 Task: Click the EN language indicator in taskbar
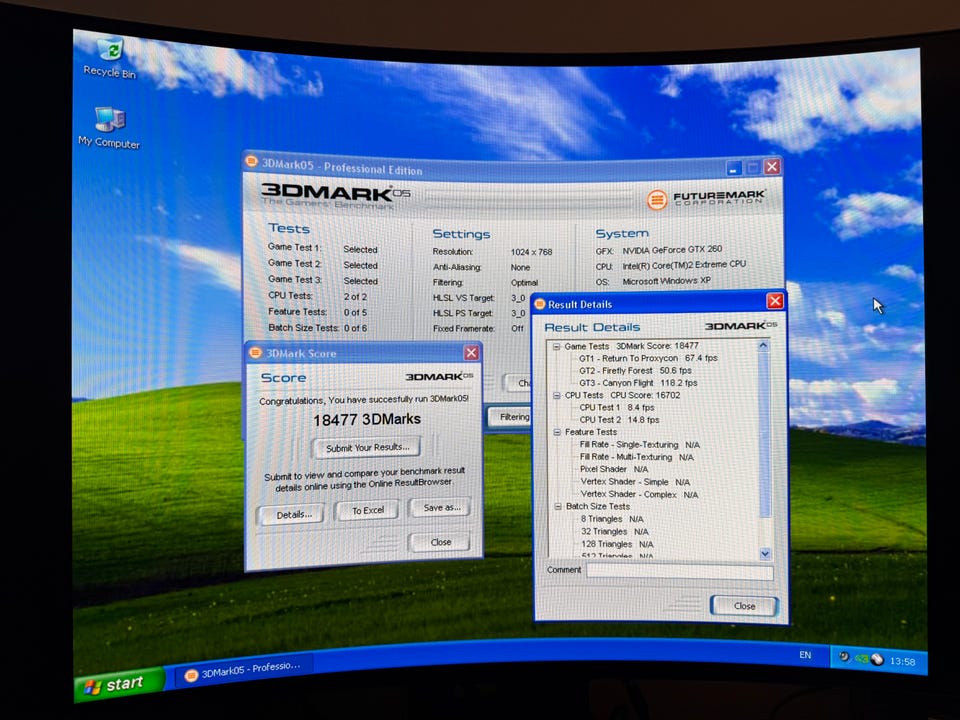(805, 654)
